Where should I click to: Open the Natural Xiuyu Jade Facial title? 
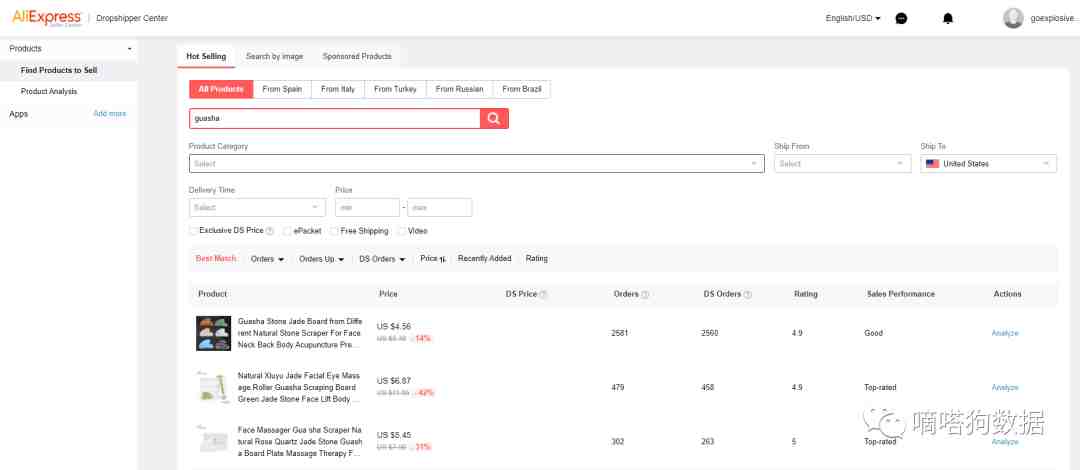pyautogui.click(x=299, y=387)
